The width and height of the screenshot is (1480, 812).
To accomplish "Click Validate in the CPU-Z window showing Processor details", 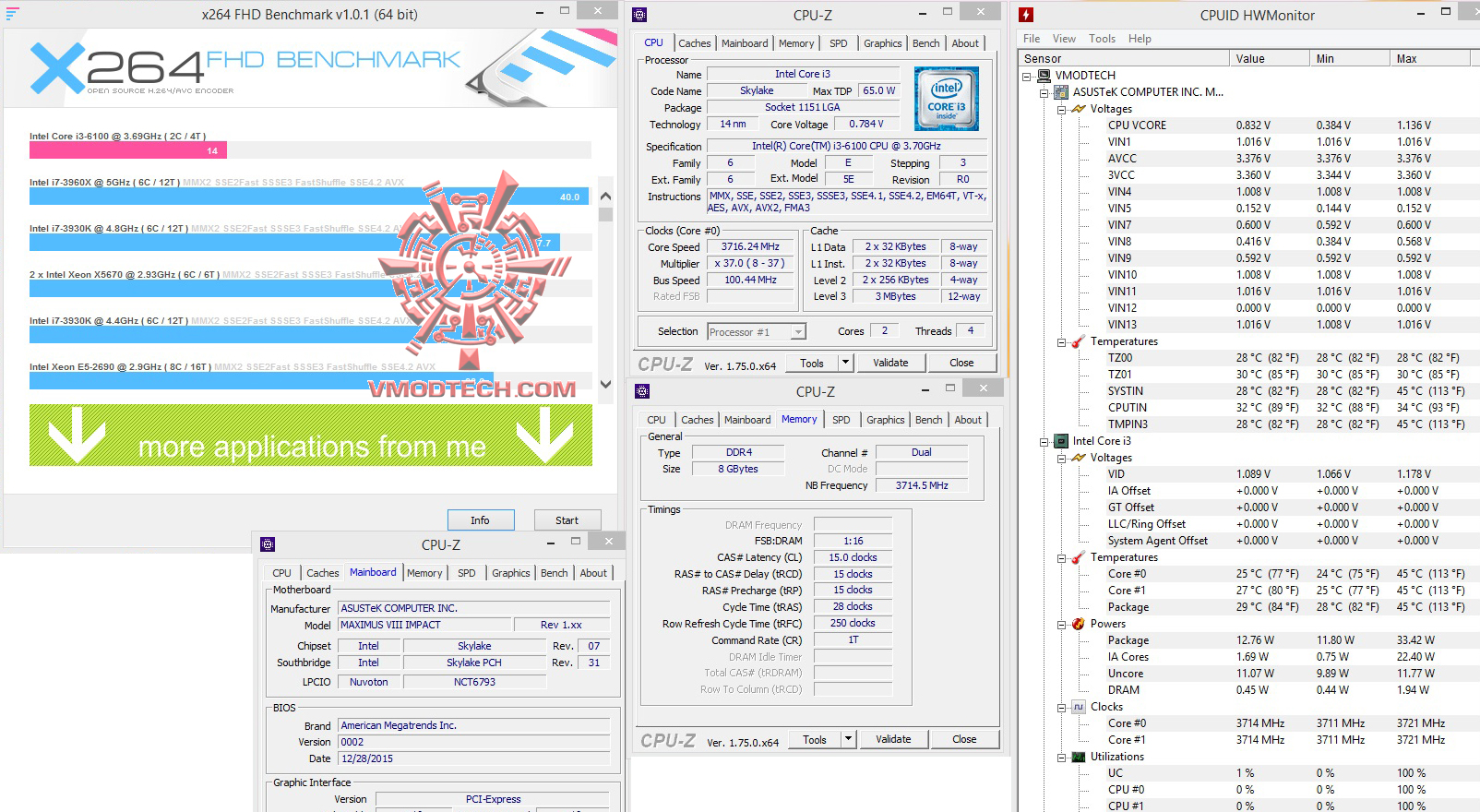I will 890,363.
